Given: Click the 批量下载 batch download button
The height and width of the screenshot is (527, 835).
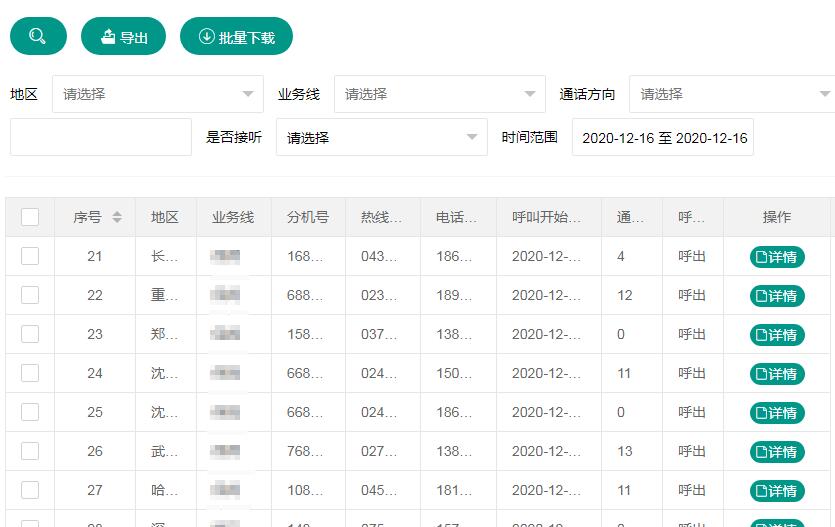Looking at the screenshot, I should (236, 37).
